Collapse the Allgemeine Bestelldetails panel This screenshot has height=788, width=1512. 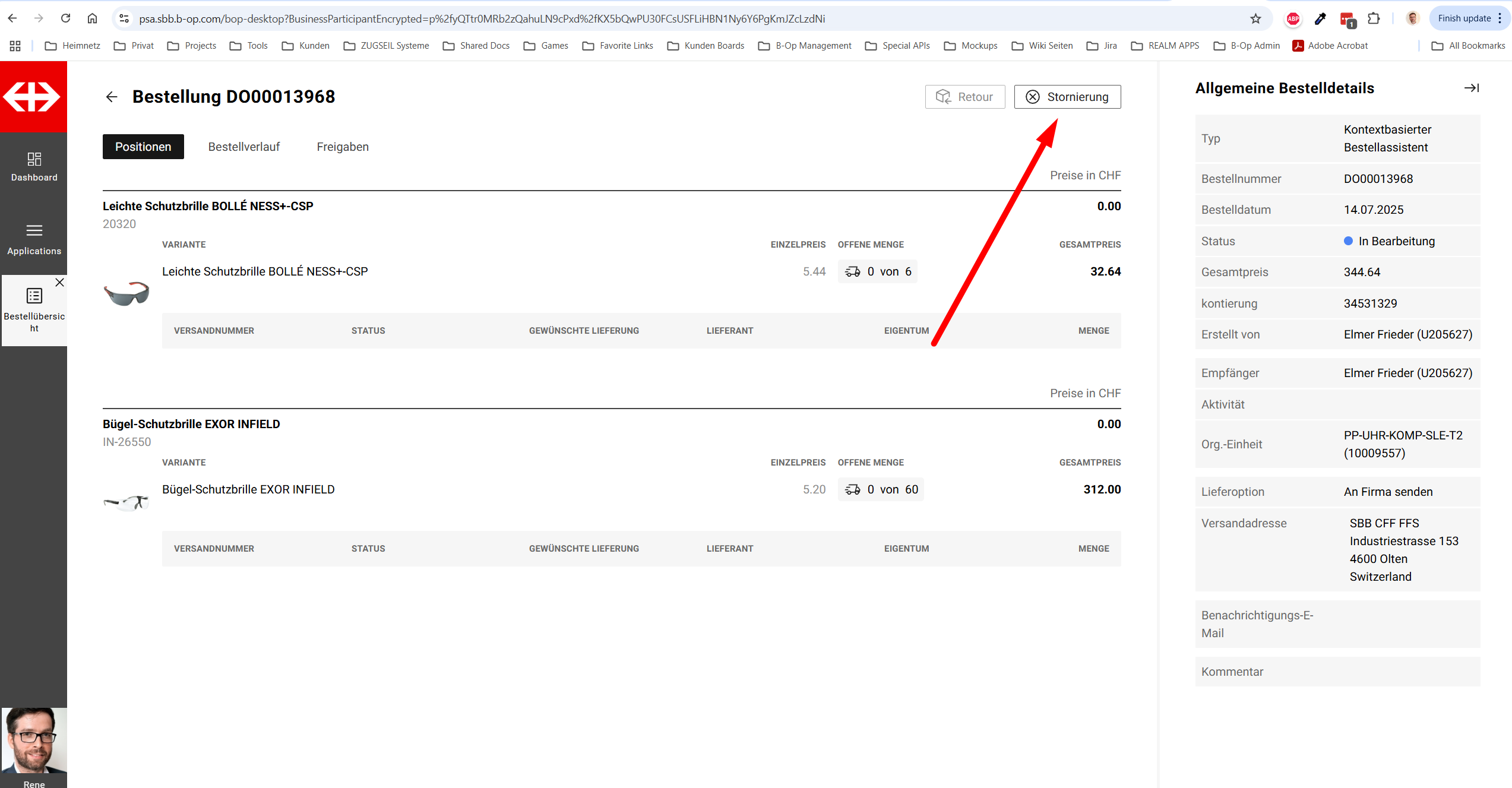(1471, 88)
